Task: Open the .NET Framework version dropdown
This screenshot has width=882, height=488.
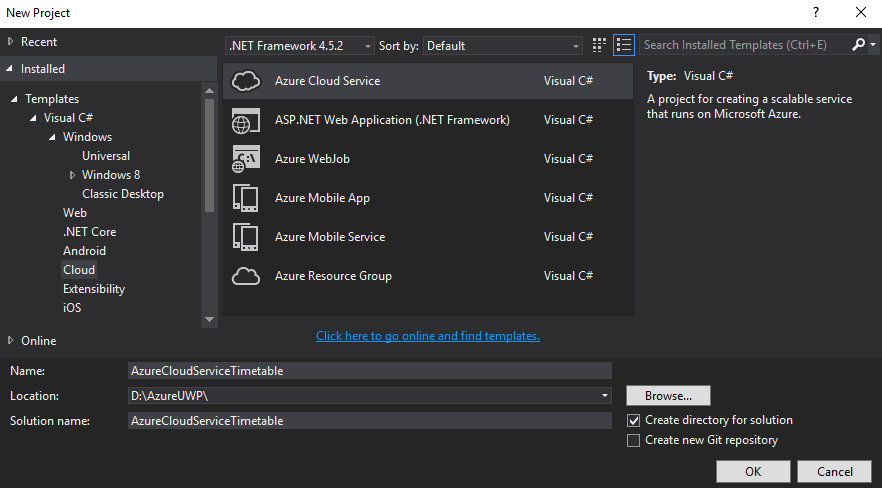Action: [300, 46]
